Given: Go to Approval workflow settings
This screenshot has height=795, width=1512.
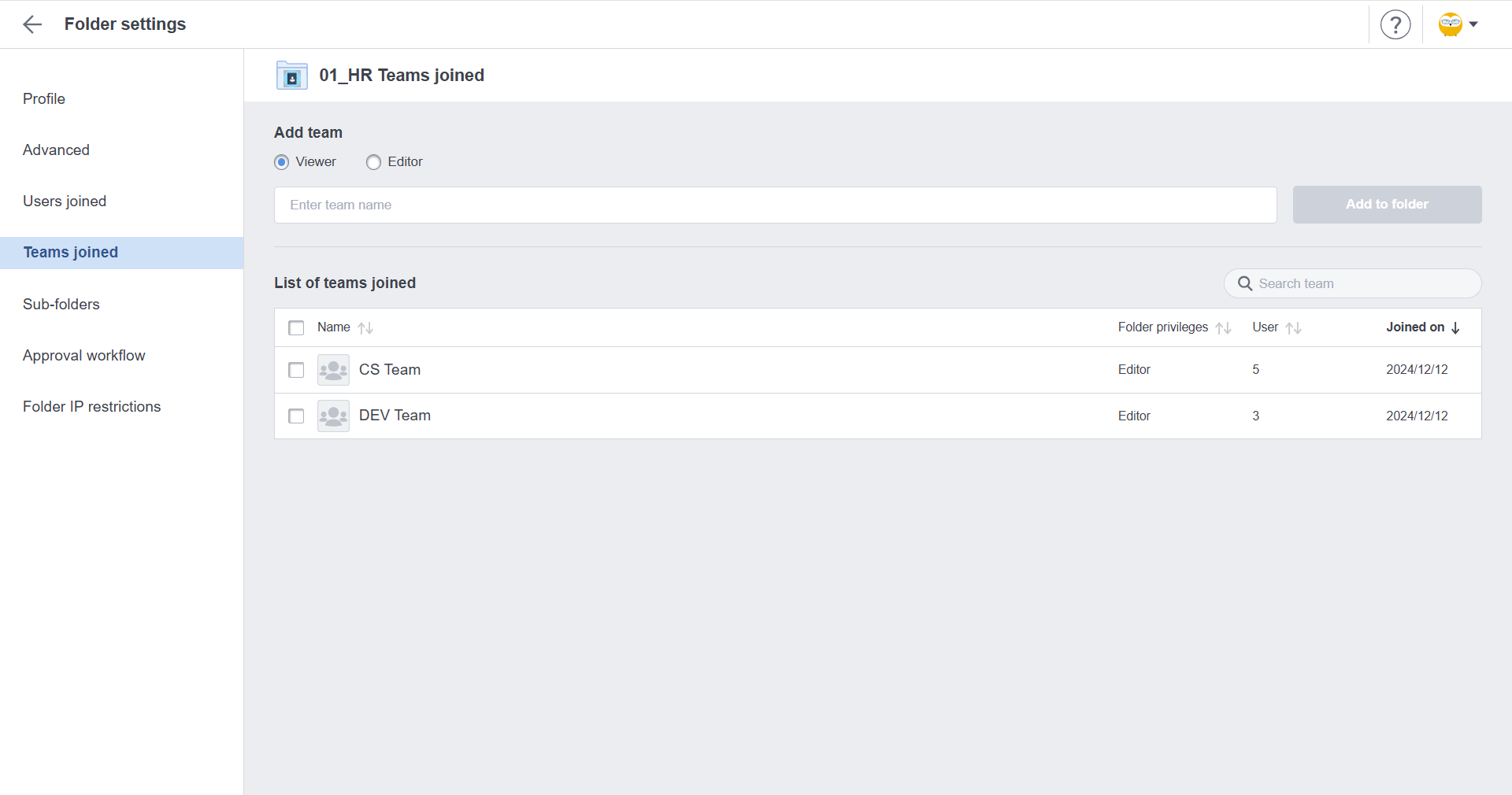Looking at the screenshot, I should tap(84, 356).
